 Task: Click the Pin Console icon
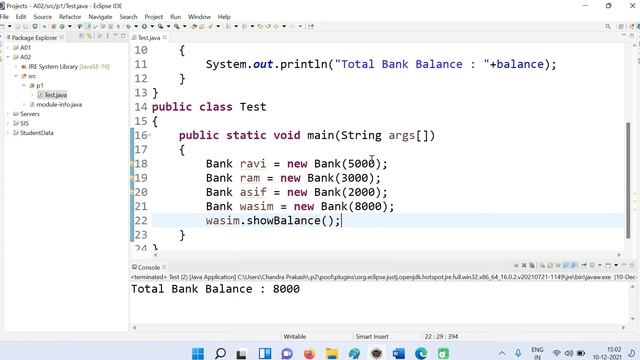click(x=584, y=266)
